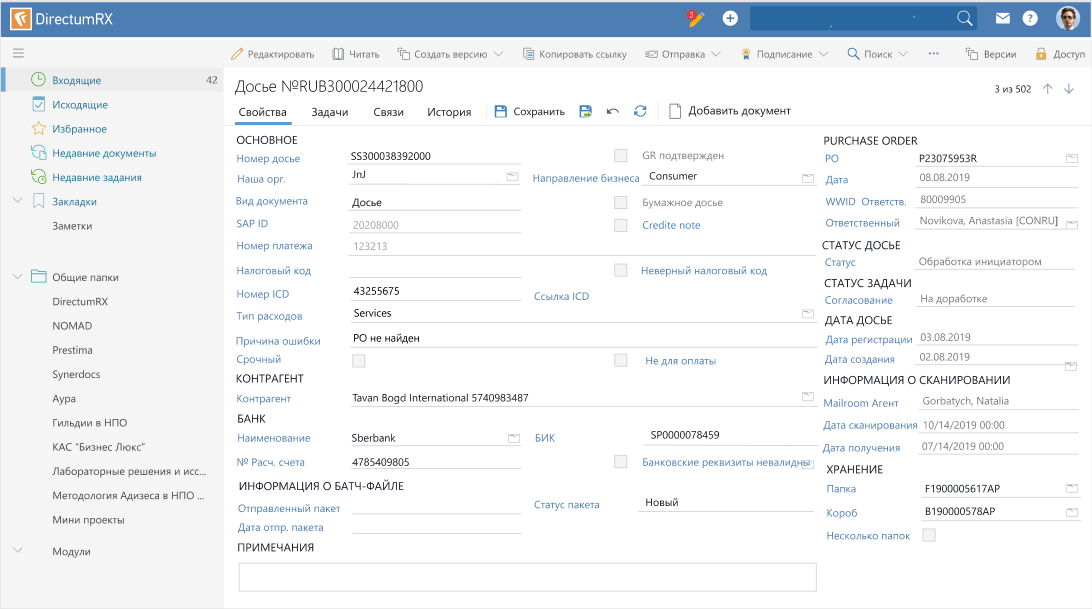
Task: Click the Читать read button
Action: [x=356, y=54]
